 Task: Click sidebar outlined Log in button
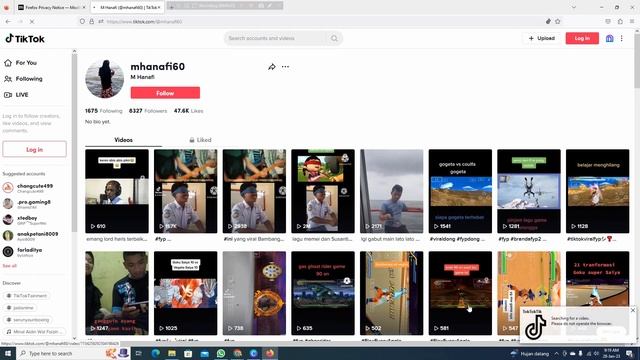[x=34, y=149]
